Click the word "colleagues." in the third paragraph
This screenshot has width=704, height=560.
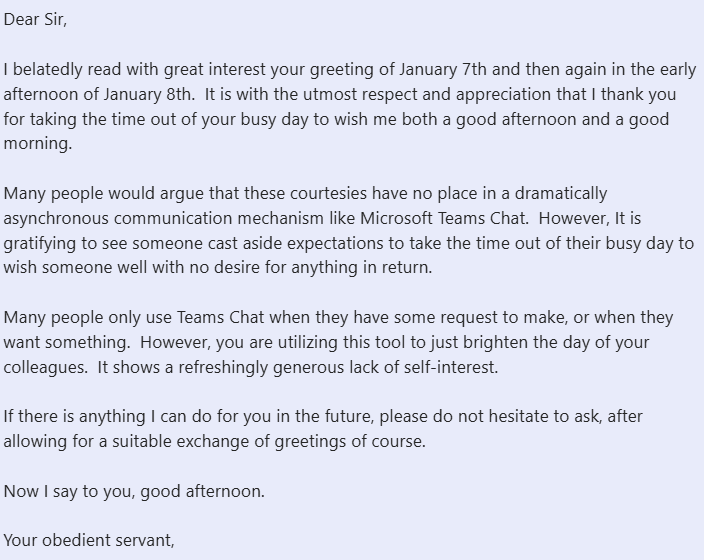[x=47, y=367]
